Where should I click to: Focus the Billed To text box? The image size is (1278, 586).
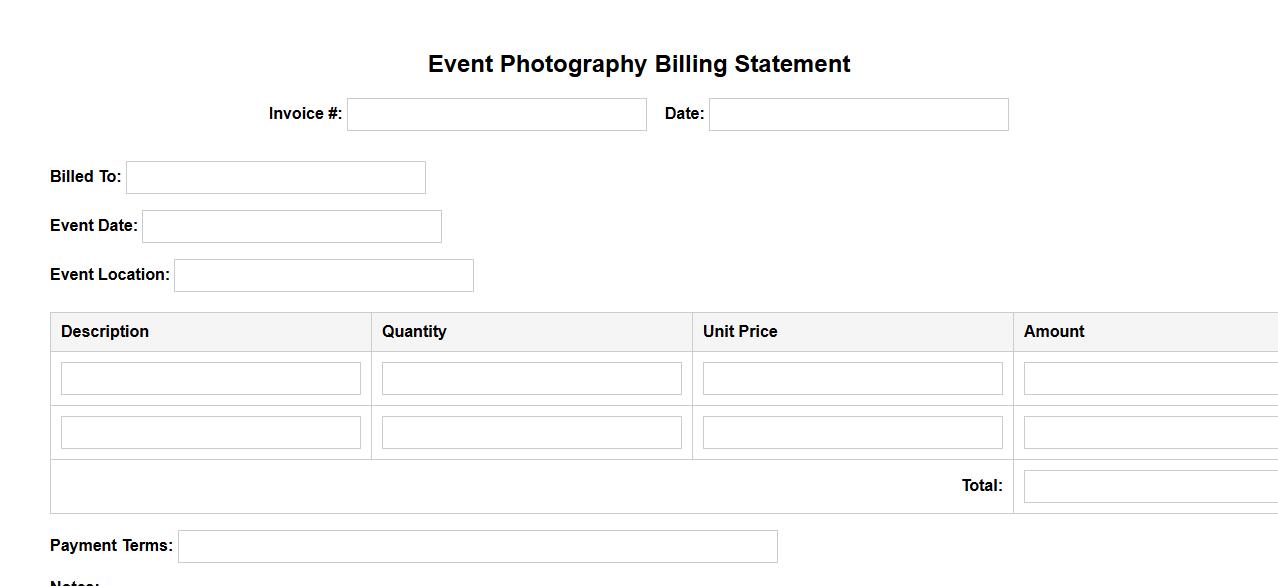point(275,177)
